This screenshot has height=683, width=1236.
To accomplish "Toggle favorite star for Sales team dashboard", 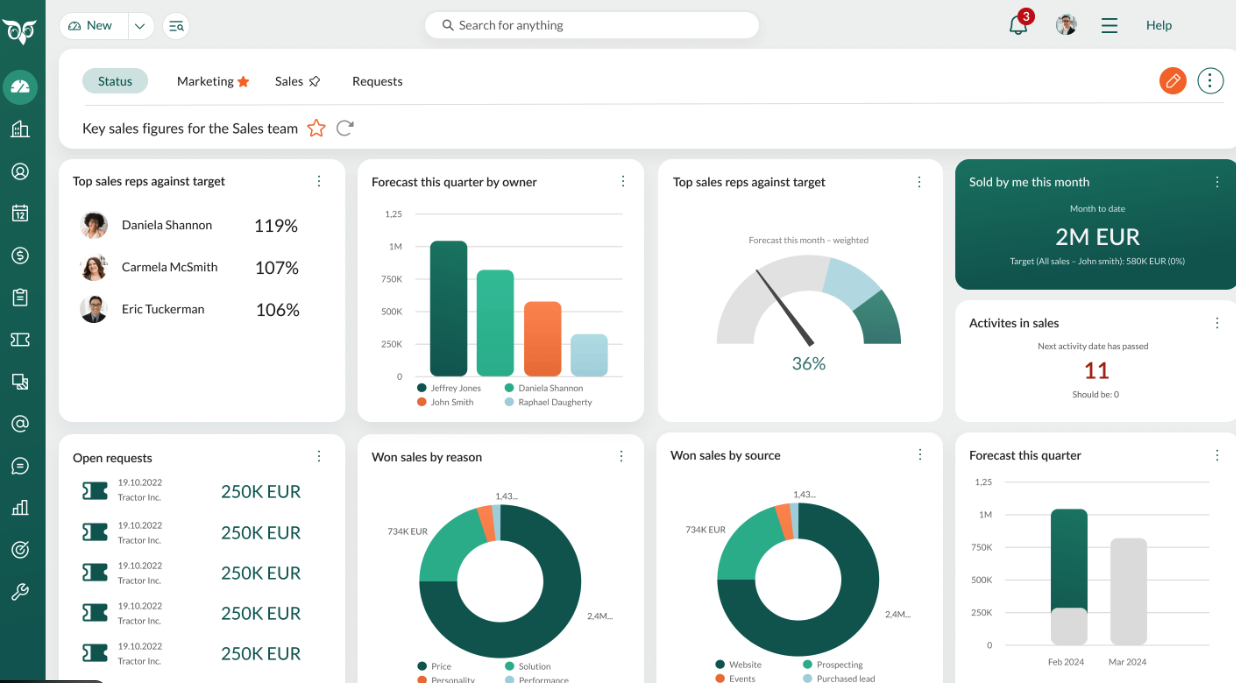I will click(x=316, y=128).
